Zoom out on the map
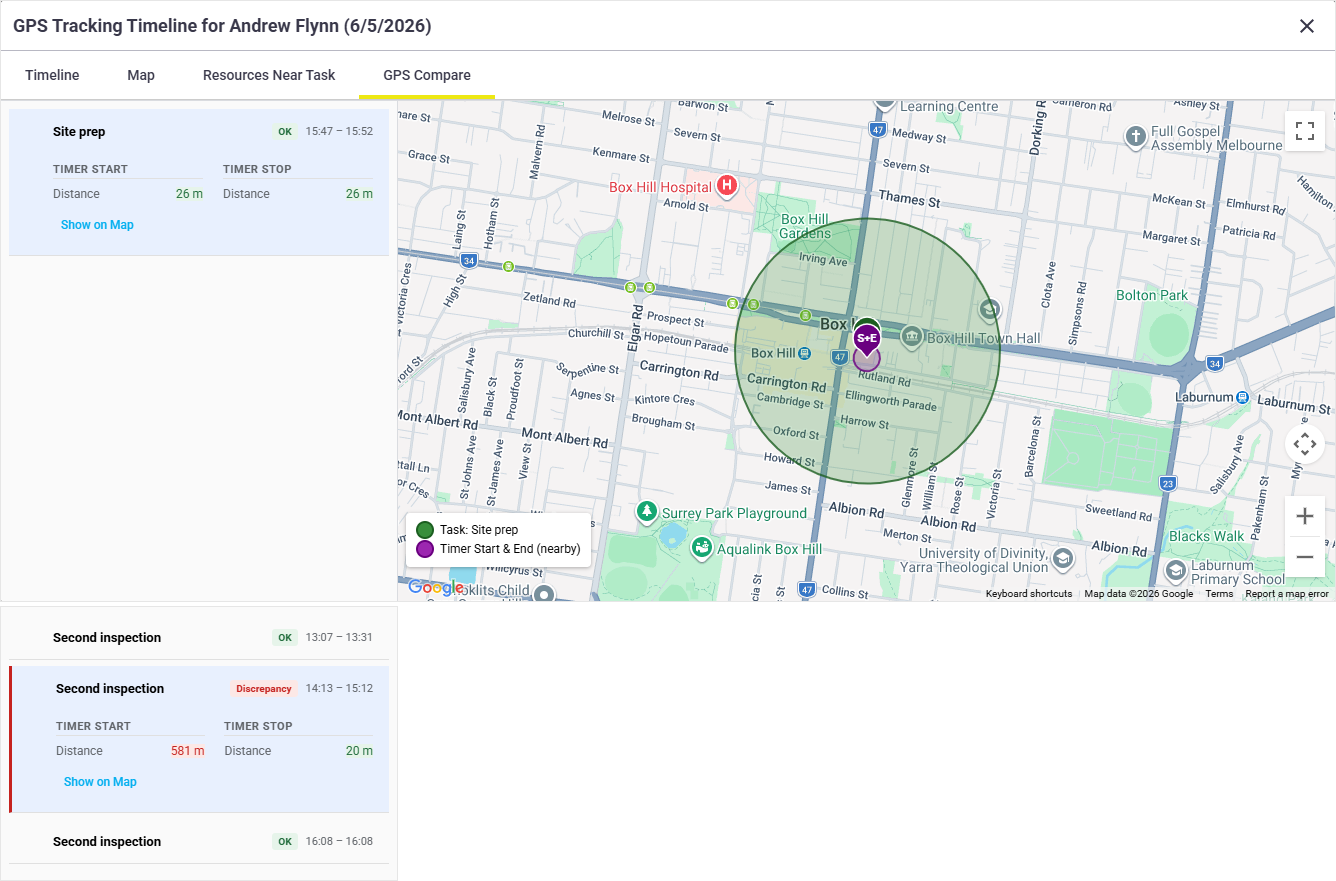This screenshot has width=1336, height=881. pyautogui.click(x=1304, y=557)
